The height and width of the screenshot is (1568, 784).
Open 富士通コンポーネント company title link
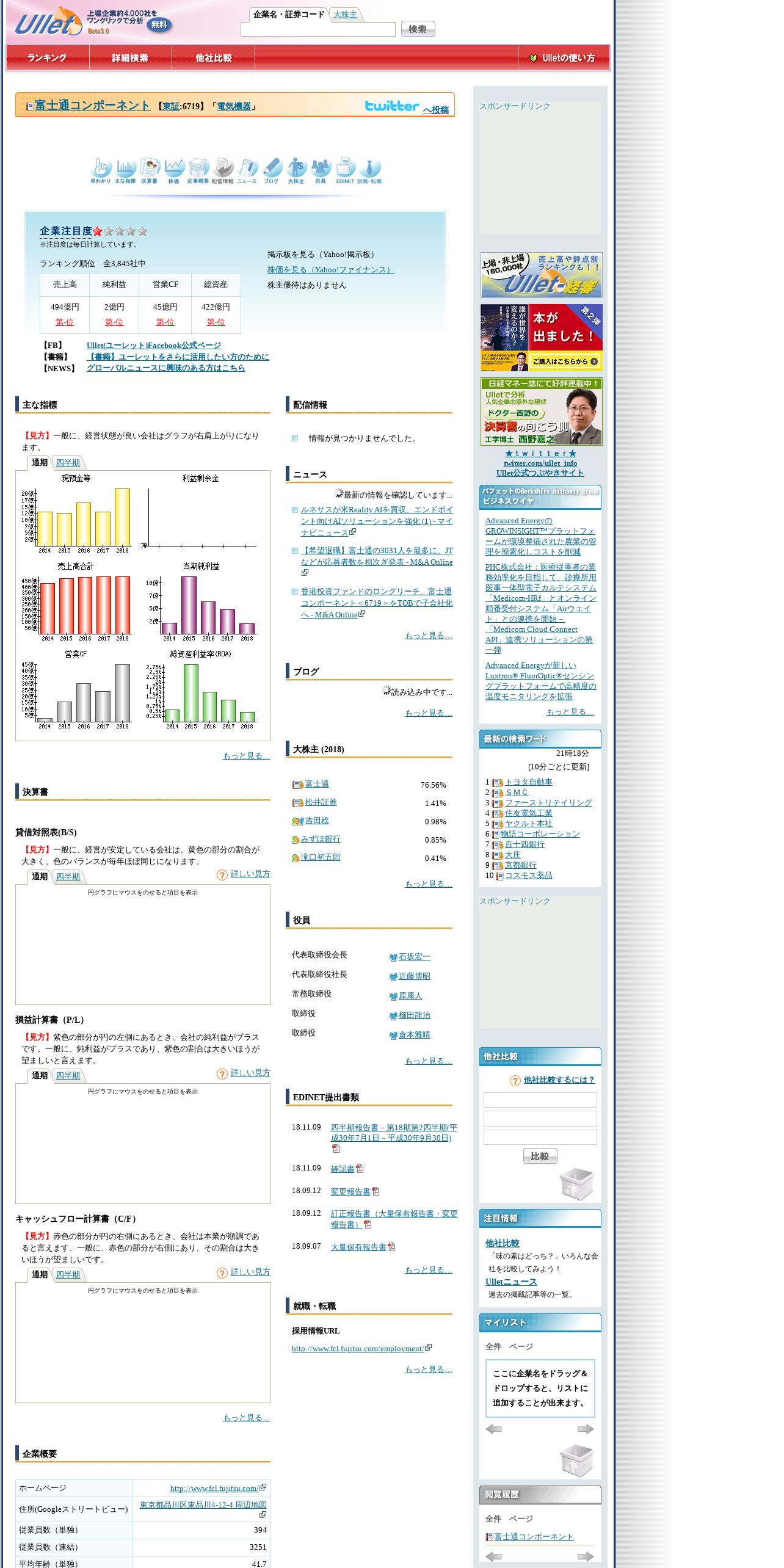coord(92,105)
